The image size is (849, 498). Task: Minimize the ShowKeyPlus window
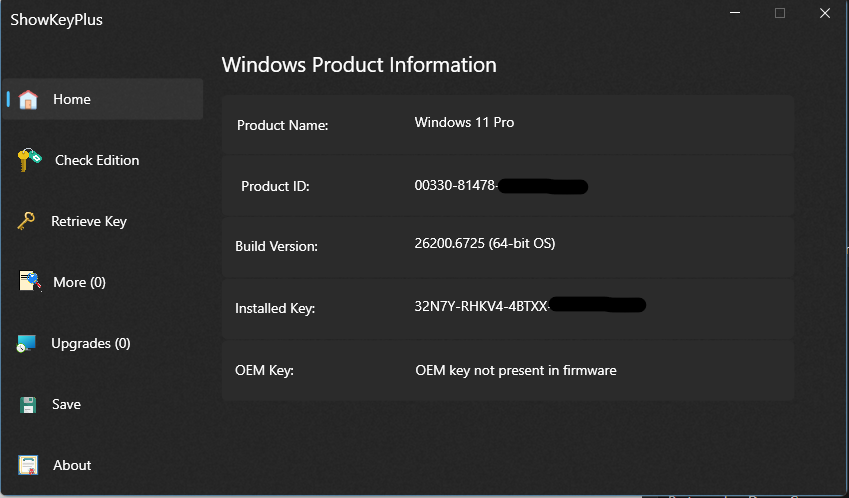tap(735, 13)
